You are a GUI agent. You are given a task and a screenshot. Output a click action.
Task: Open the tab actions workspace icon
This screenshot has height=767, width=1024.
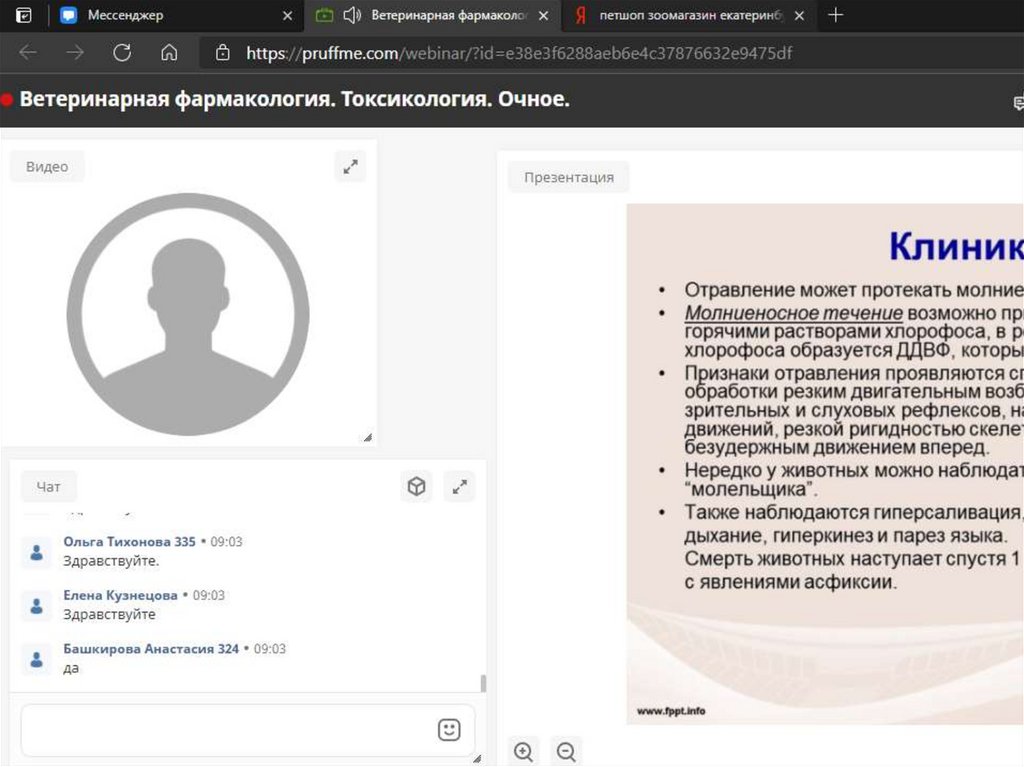click(x=24, y=15)
